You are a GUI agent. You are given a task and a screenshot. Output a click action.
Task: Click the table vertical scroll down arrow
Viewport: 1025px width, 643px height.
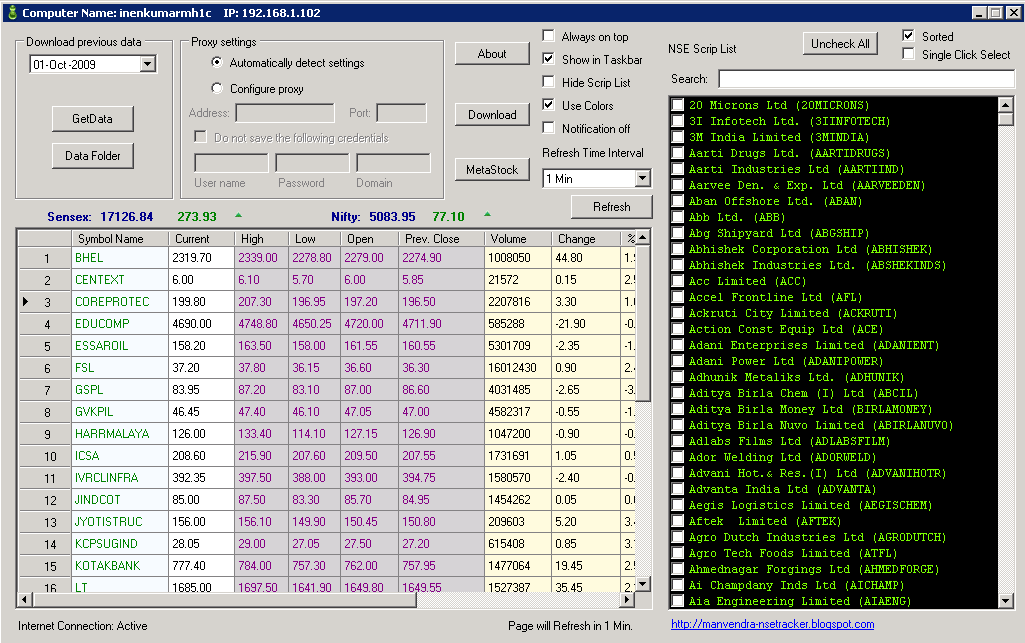pos(643,584)
